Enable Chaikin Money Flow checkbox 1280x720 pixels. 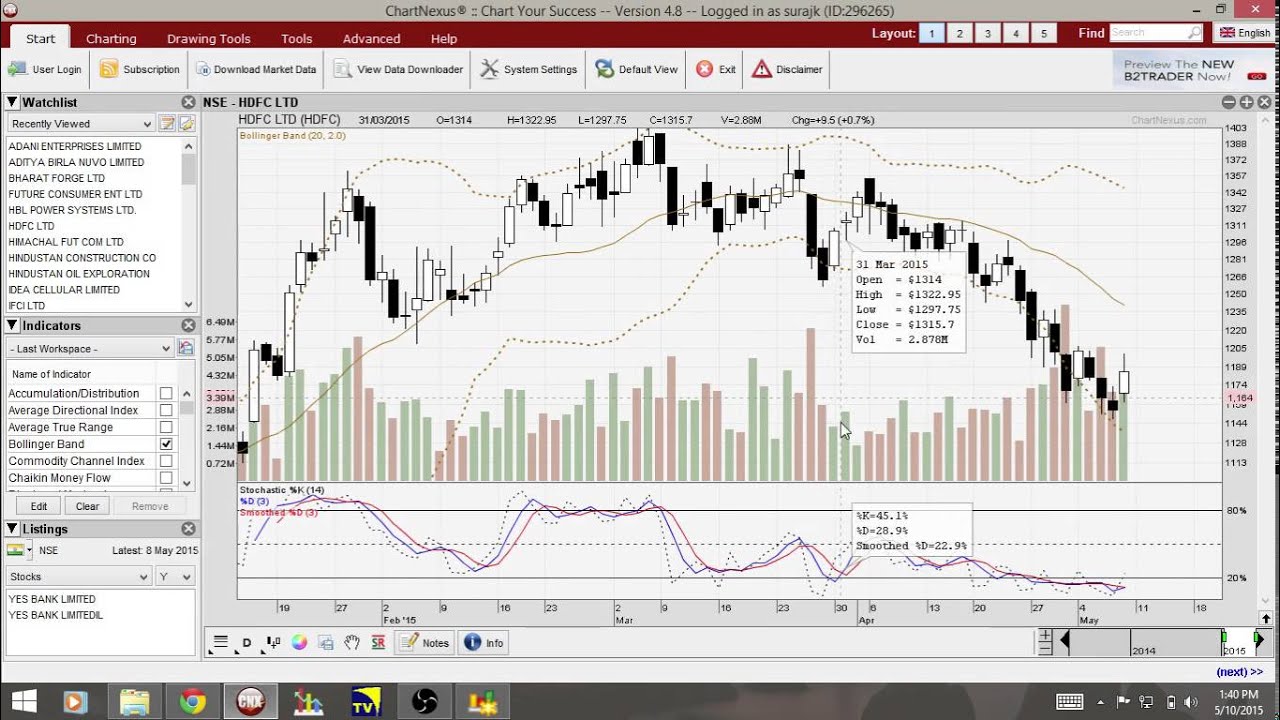[166, 478]
